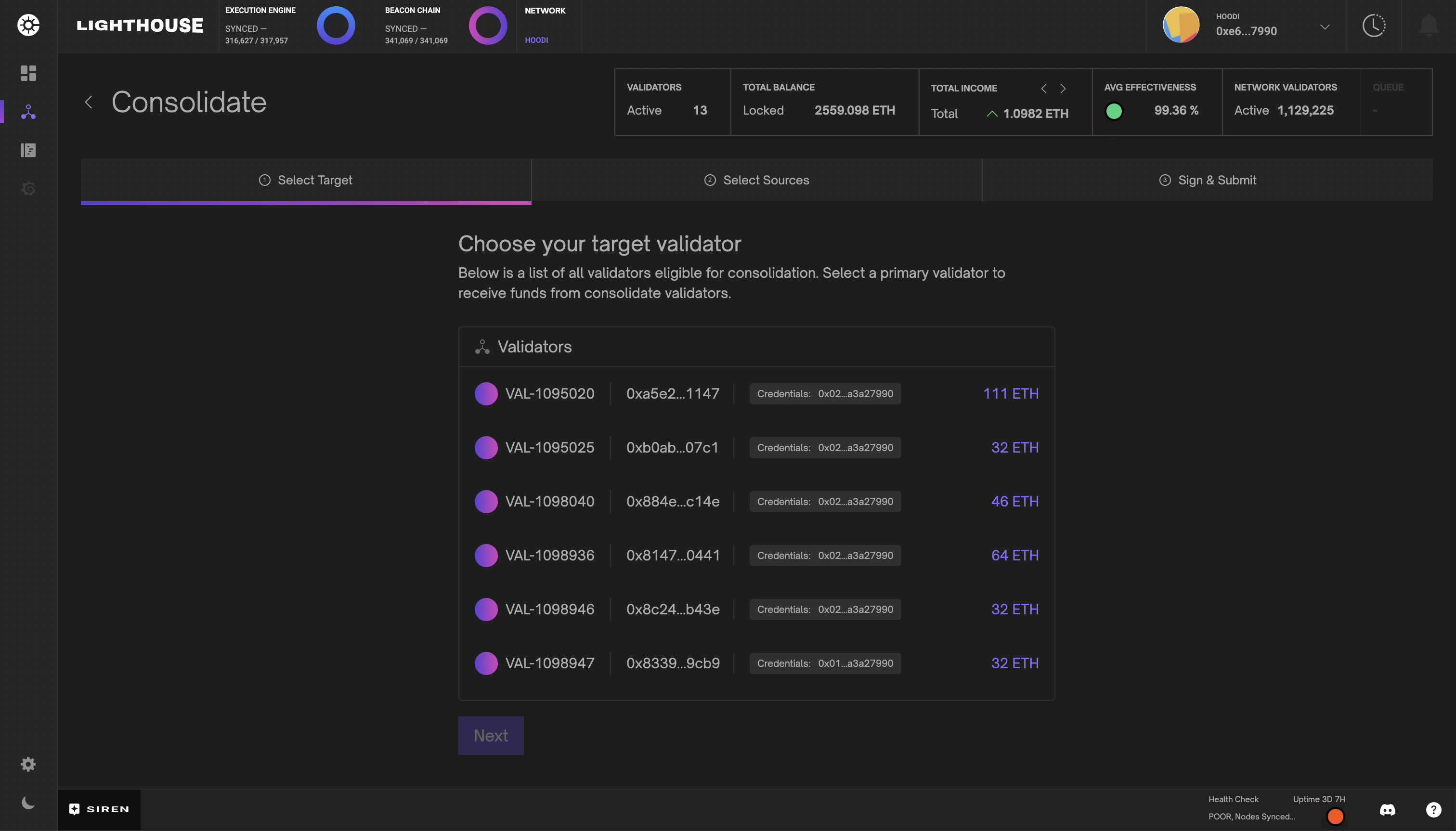Click credentials badge 0x01...a3a27990
Screen dimensions: 1456x831
click(x=825, y=663)
